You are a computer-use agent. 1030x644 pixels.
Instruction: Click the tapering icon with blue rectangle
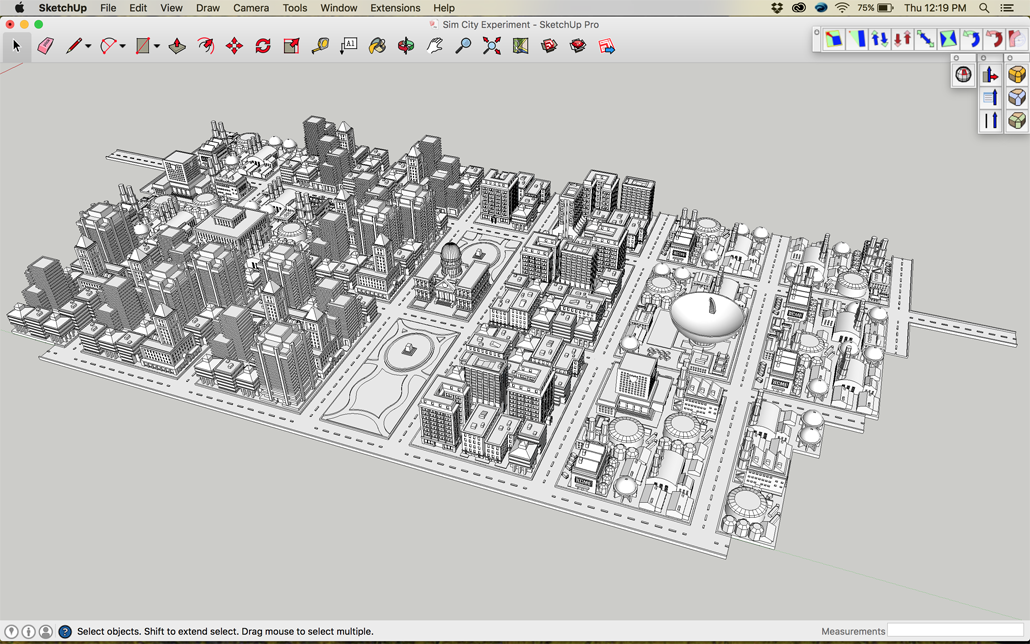pos(857,39)
